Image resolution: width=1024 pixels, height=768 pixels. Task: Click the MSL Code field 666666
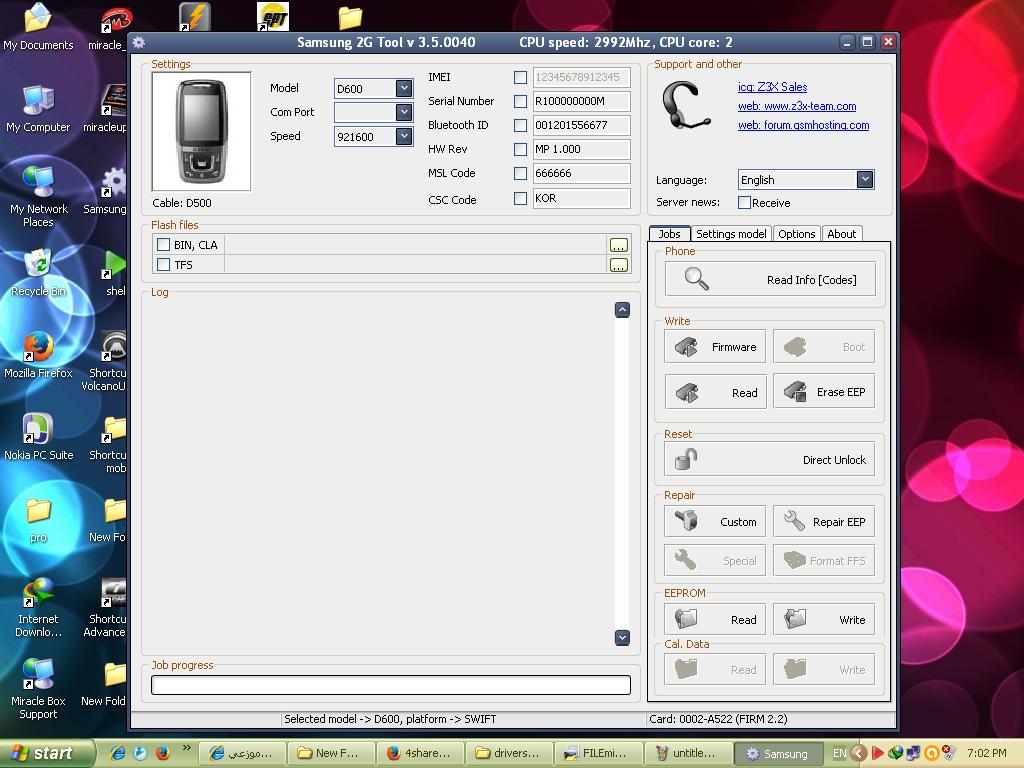581,173
